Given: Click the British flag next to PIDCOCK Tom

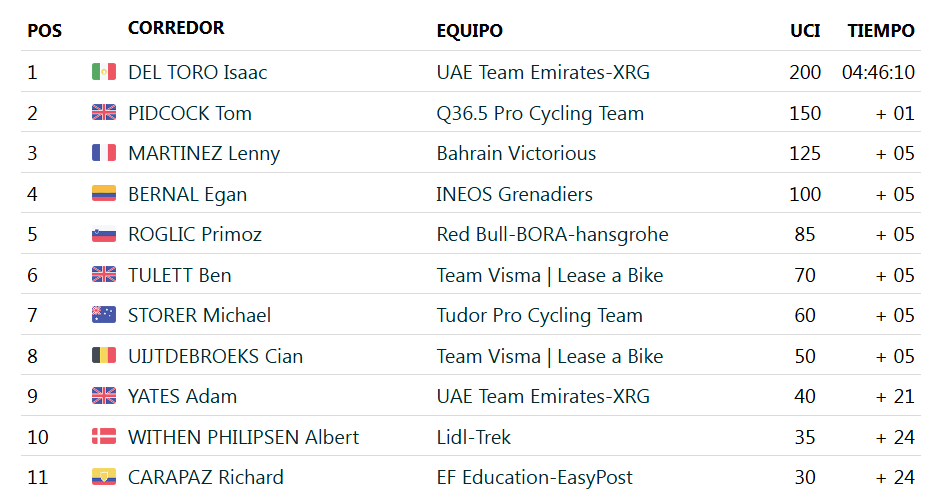Looking at the screenshot, I should click(x=103, y=113).
